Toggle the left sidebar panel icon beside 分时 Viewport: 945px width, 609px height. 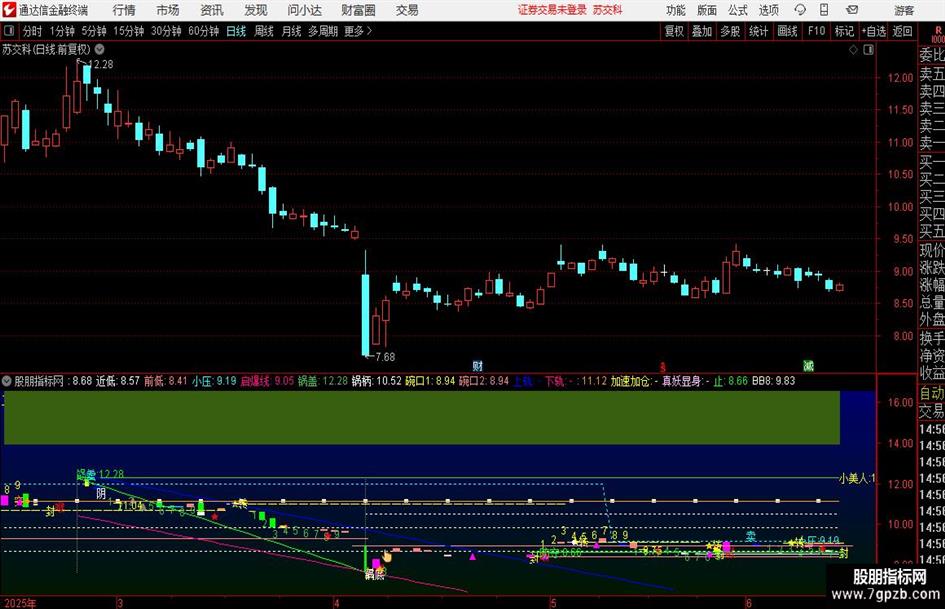click(9, 31)
